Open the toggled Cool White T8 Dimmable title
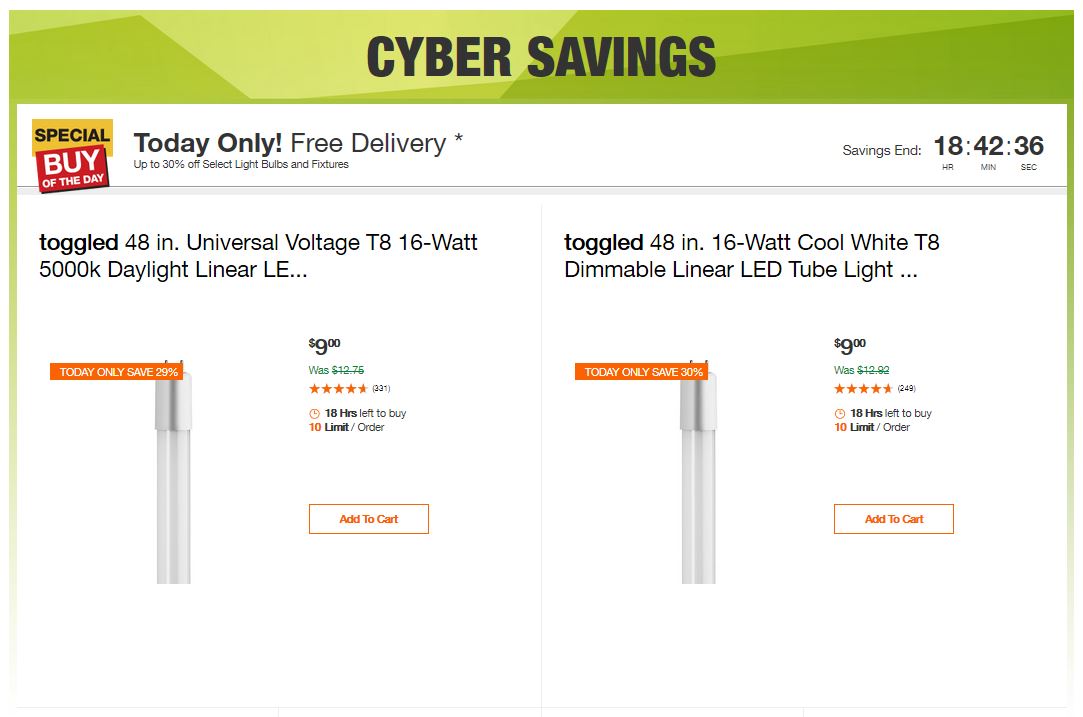This screenshot has height=717, width=1083. coord(751,256)
